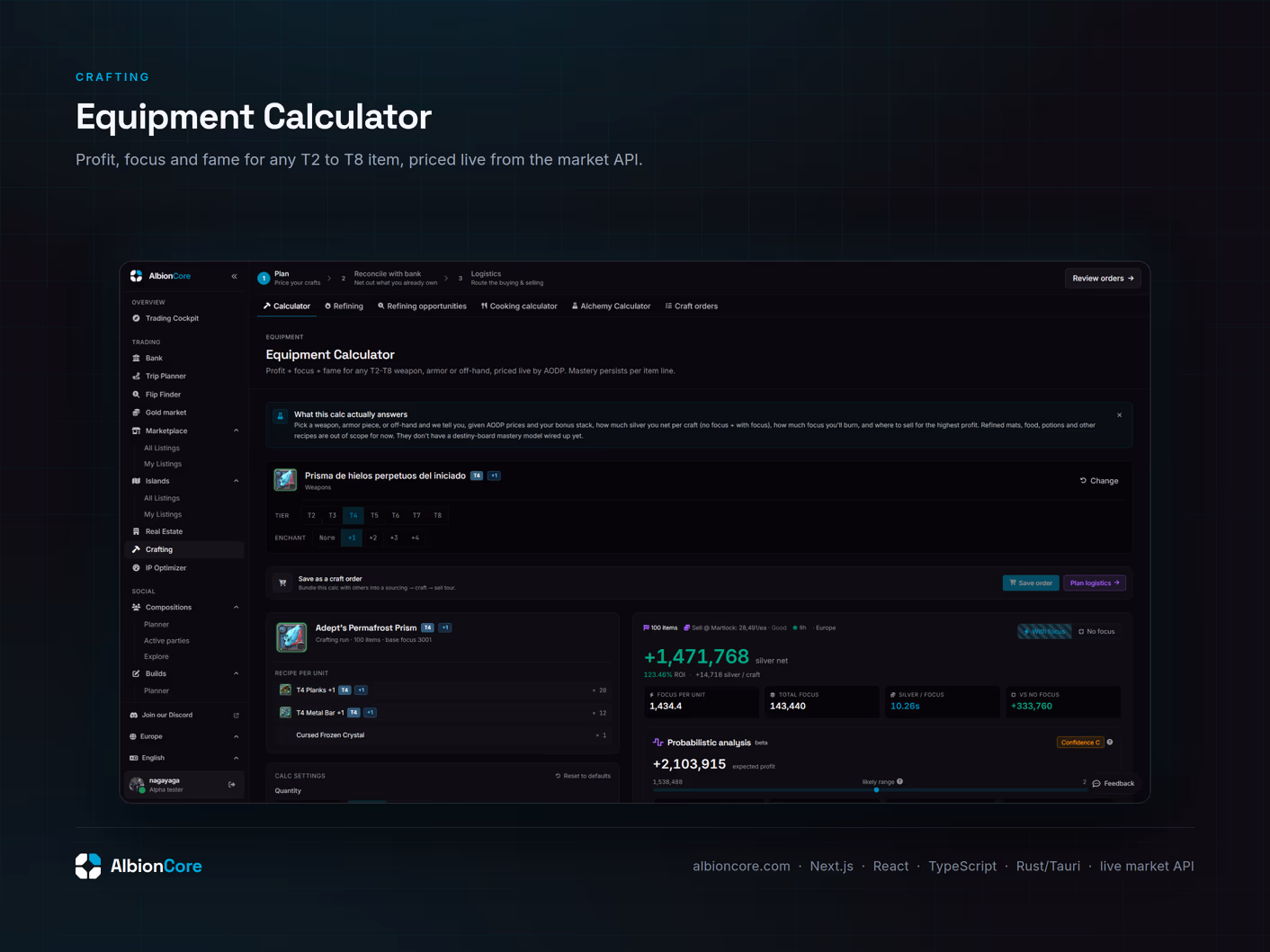The width and height of the screenshot is (1270, 952).
Task: Open the Cooking calculator tab
Action: click(x=519, y=307)
